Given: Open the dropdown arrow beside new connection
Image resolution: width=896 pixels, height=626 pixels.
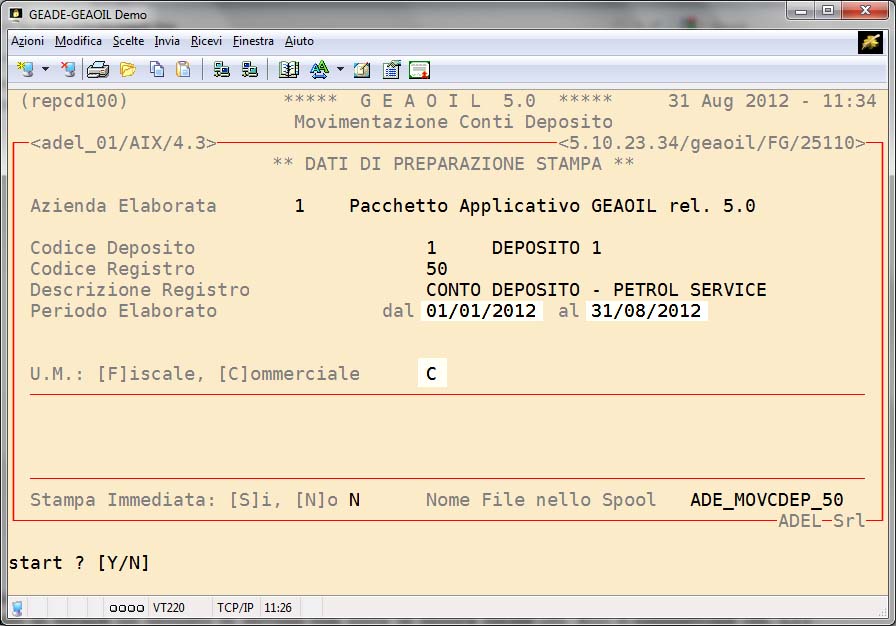Looking at the screenshot, I should tap(45, 70).
